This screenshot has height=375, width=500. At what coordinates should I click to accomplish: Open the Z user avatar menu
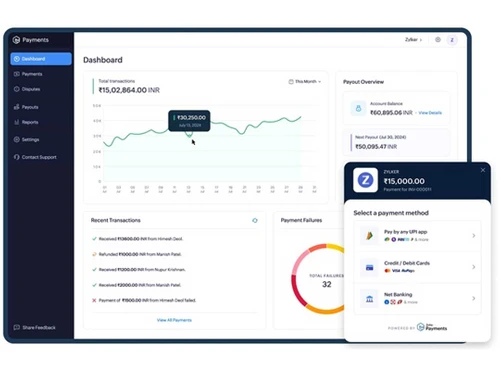coord(452,40)
